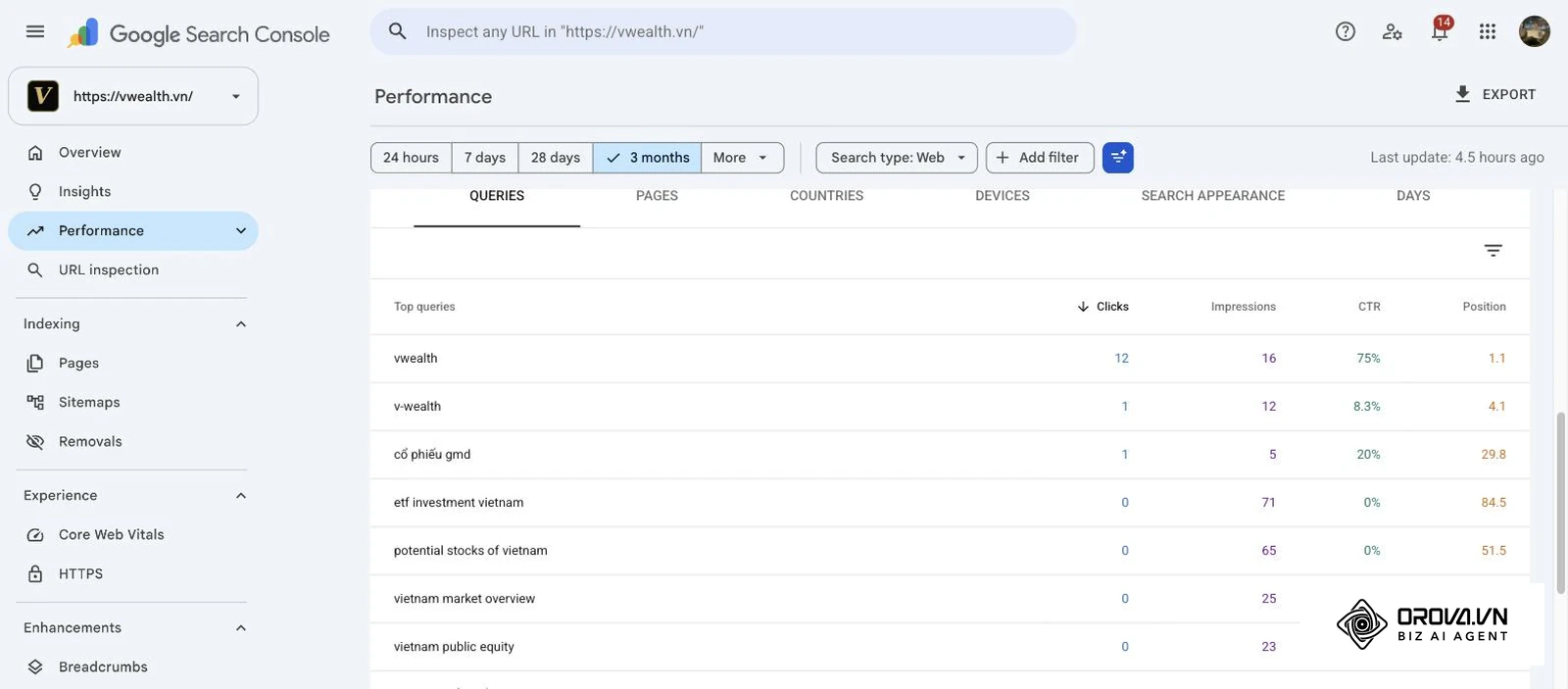The width and height of the screenshot is (1568, 689).
Task: Open the More date ranges dropdown
Action: (742, 158)
